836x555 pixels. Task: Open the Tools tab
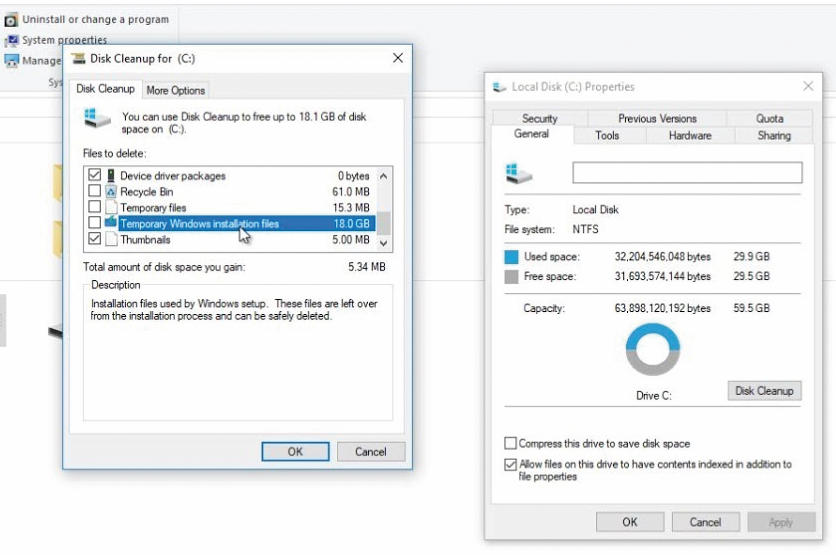607,135
